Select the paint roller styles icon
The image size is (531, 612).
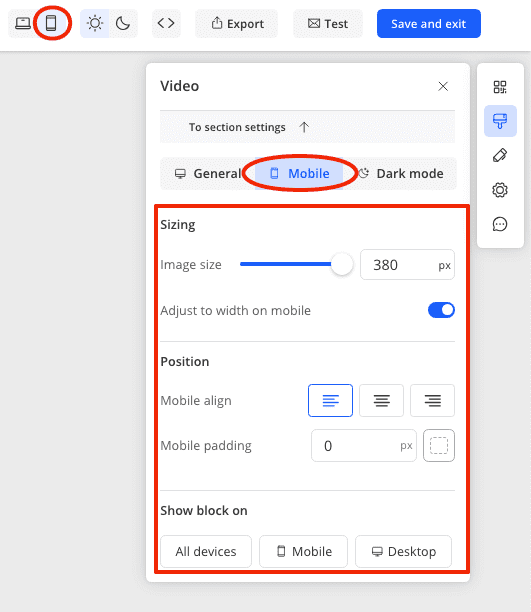pos(500,121)
